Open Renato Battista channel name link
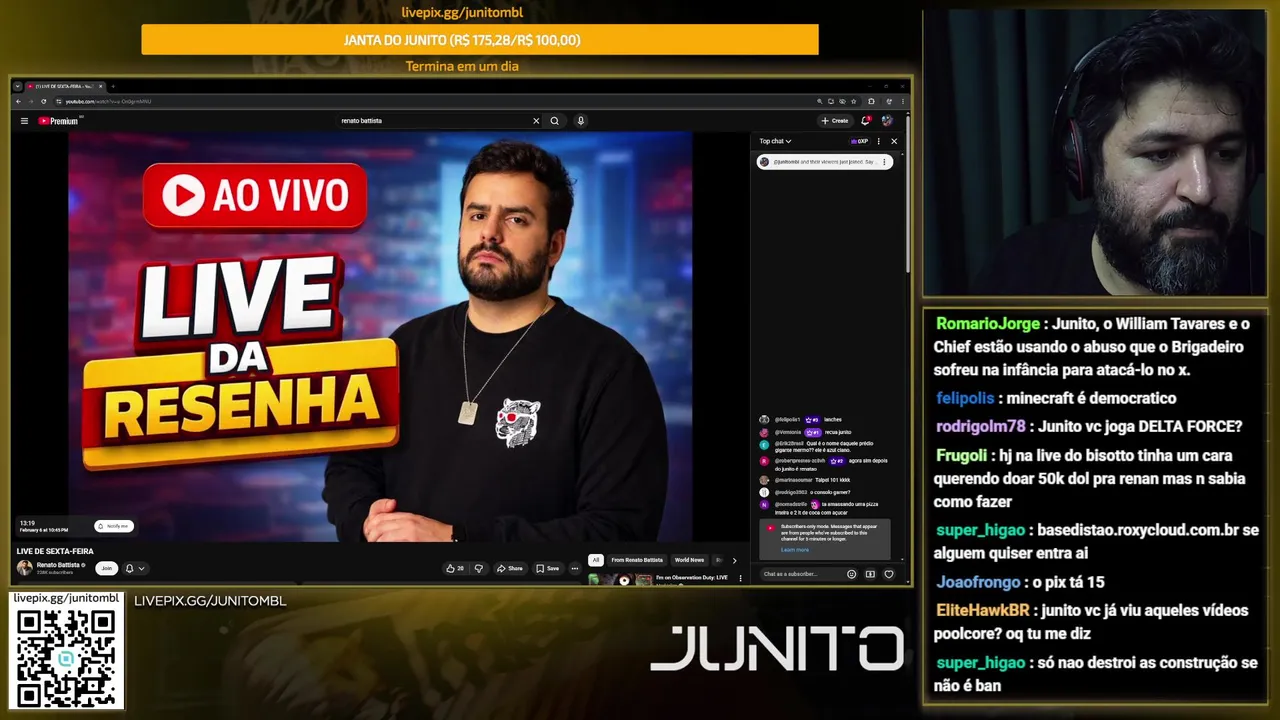This screenshot has width=1280, height=720. [x=59, y=565]
